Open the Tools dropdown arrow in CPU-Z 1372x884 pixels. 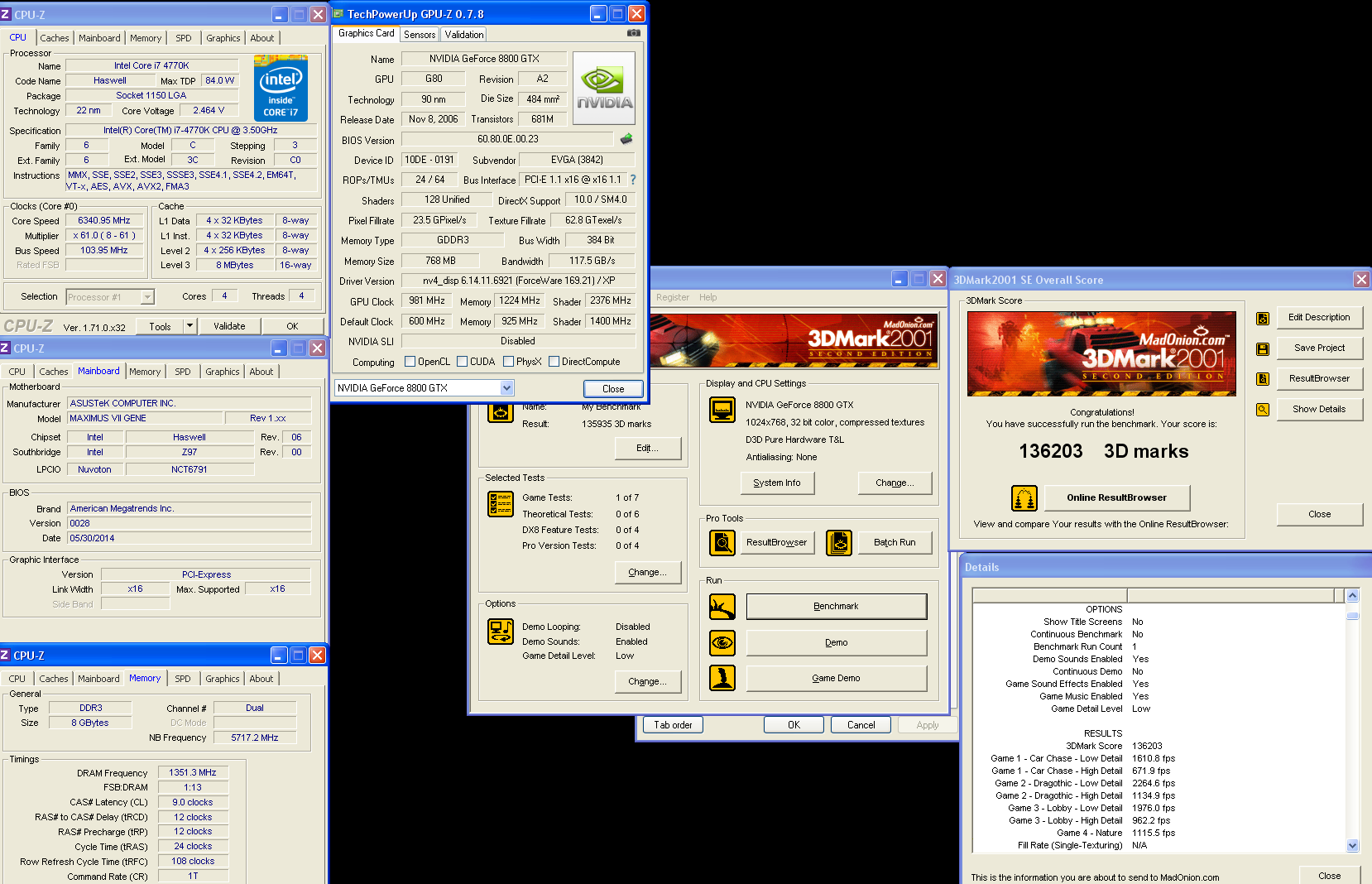tap(189, 326)
